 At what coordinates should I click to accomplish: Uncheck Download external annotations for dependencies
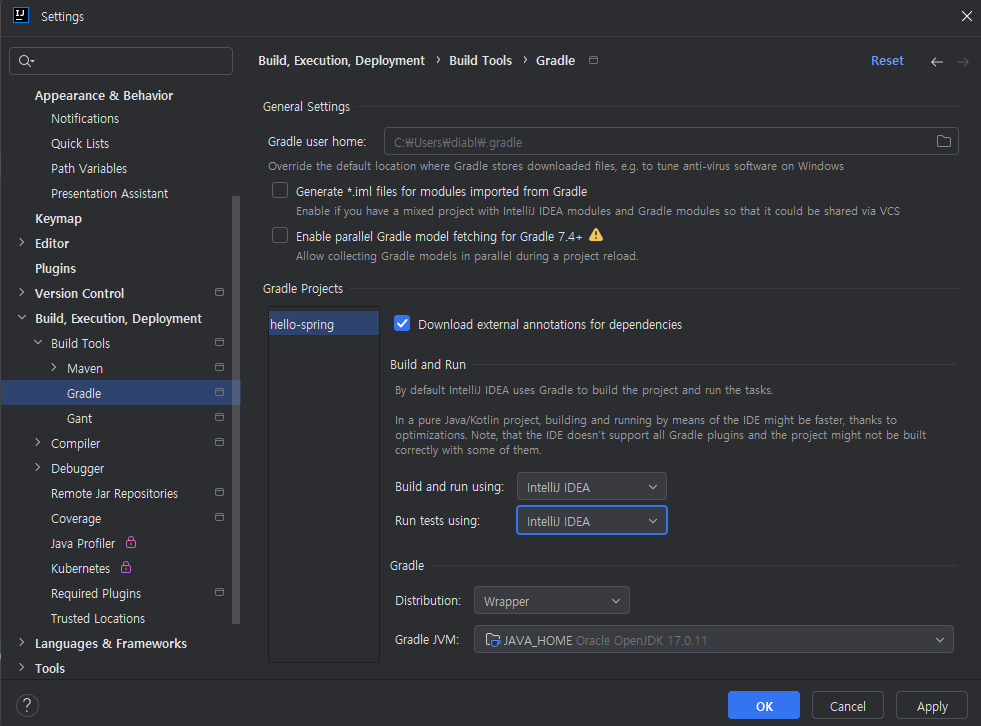click(x=402, y=324)
